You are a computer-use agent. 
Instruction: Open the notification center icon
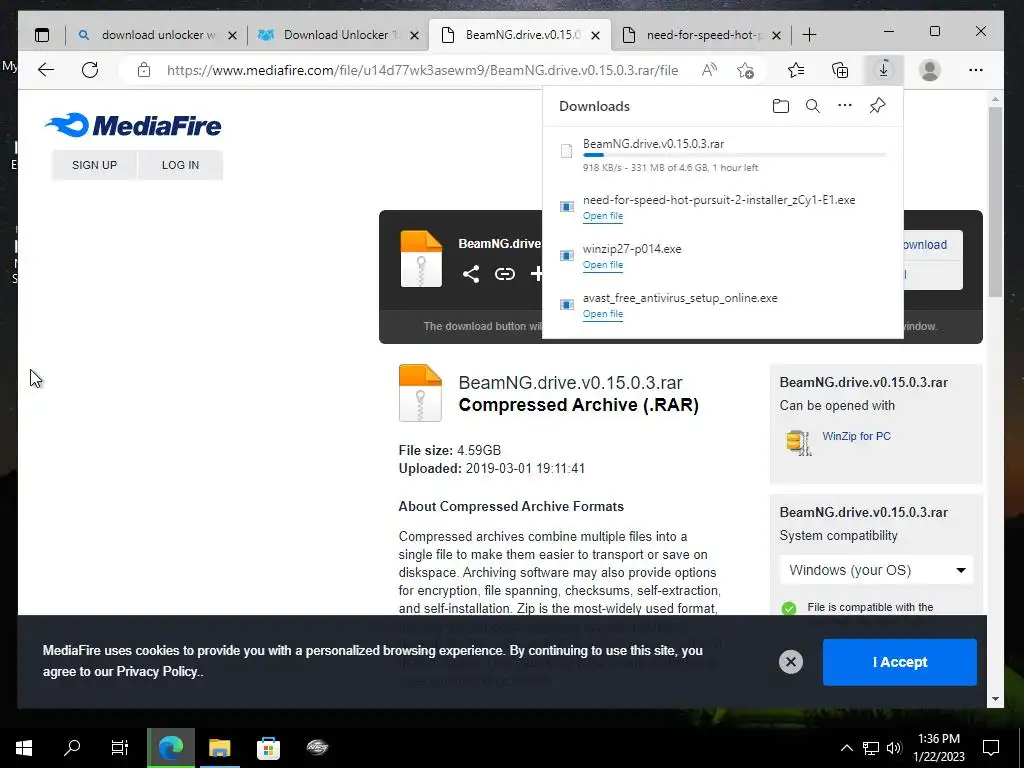click(991, 748)
